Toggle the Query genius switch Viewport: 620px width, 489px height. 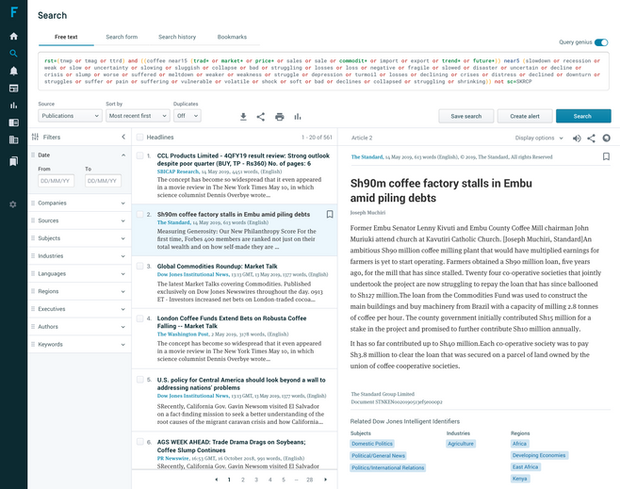tap(601, 43)
